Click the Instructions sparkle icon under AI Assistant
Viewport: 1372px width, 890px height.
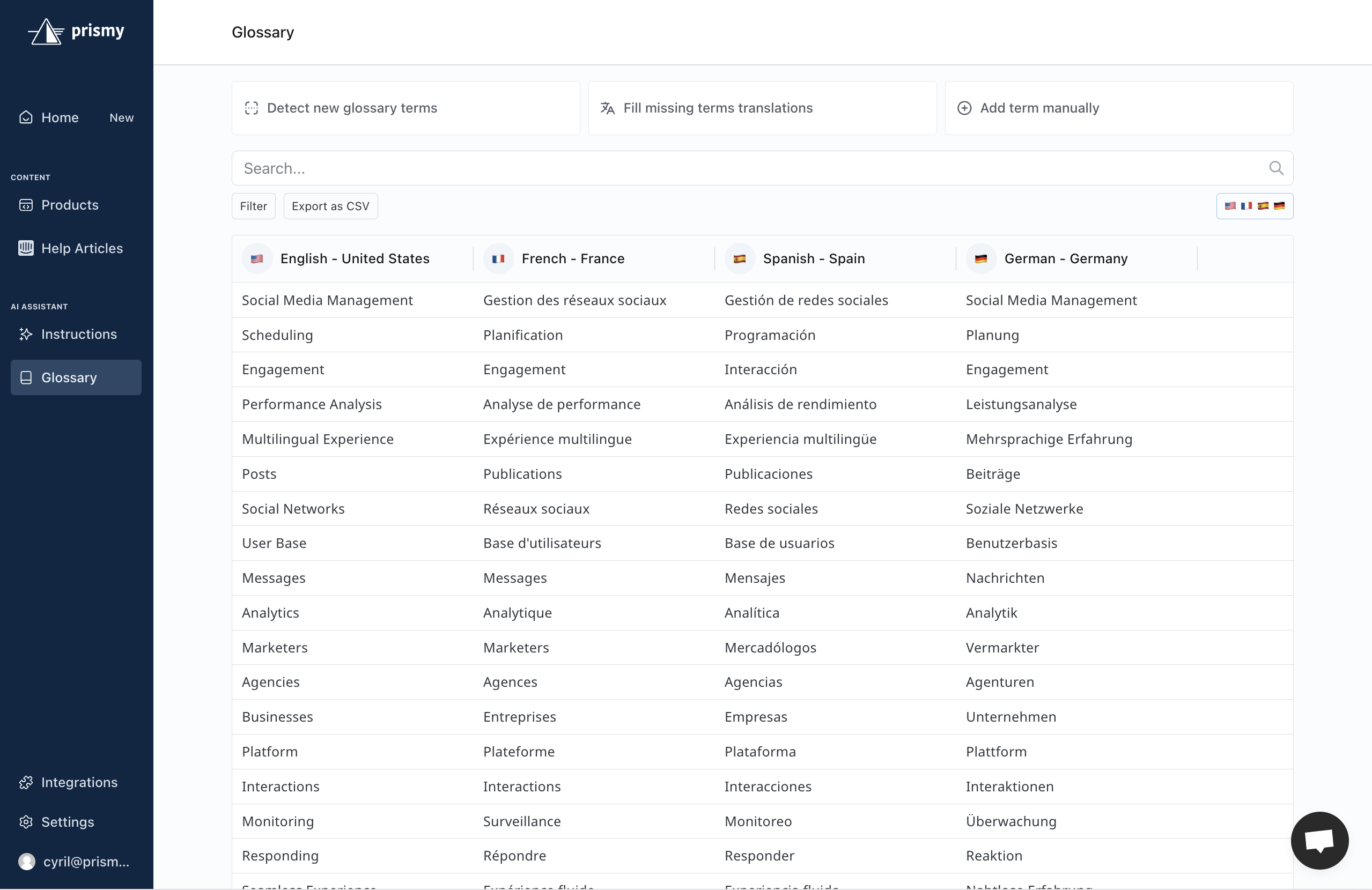(25, 335)
